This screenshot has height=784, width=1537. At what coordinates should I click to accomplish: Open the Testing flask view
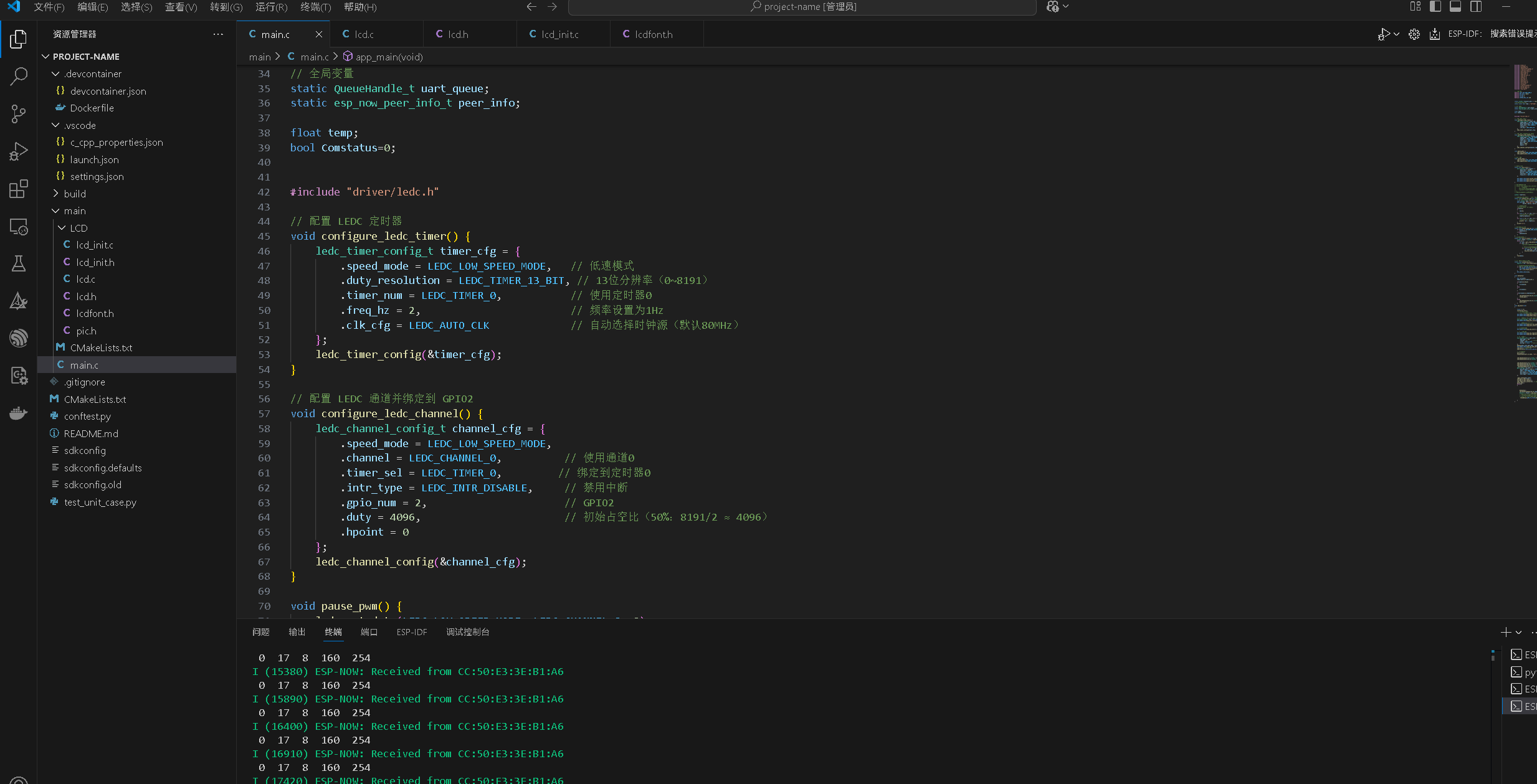[x=19, y=264]
